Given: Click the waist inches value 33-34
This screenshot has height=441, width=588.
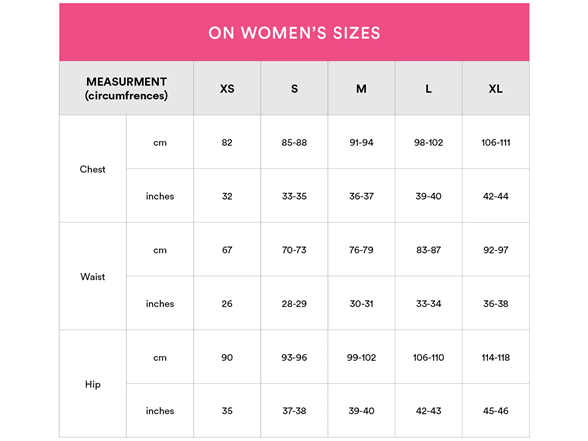Looking at the screenshot, I should coord(428,303).
